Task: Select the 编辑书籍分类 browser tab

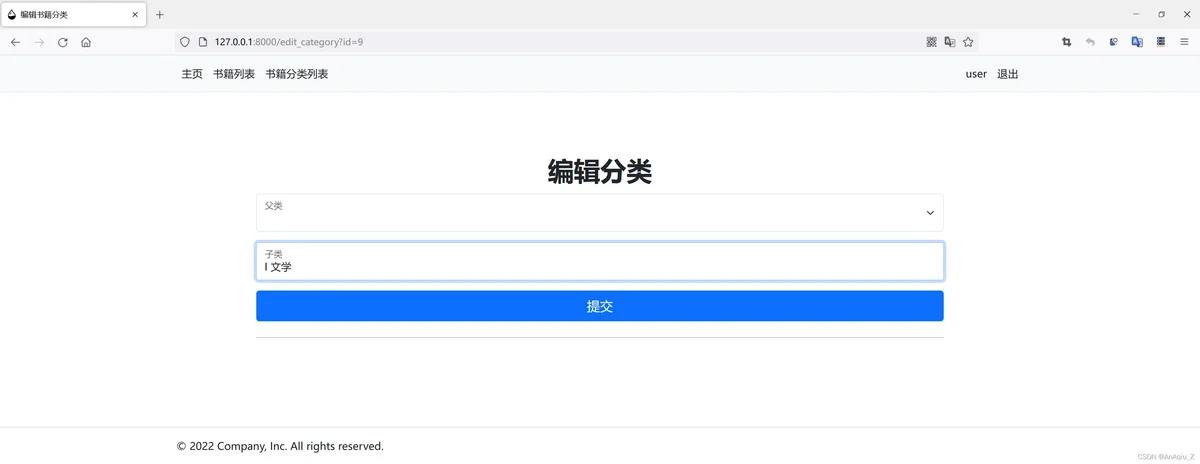Action: pyautogui.click(x=73, y=14)
